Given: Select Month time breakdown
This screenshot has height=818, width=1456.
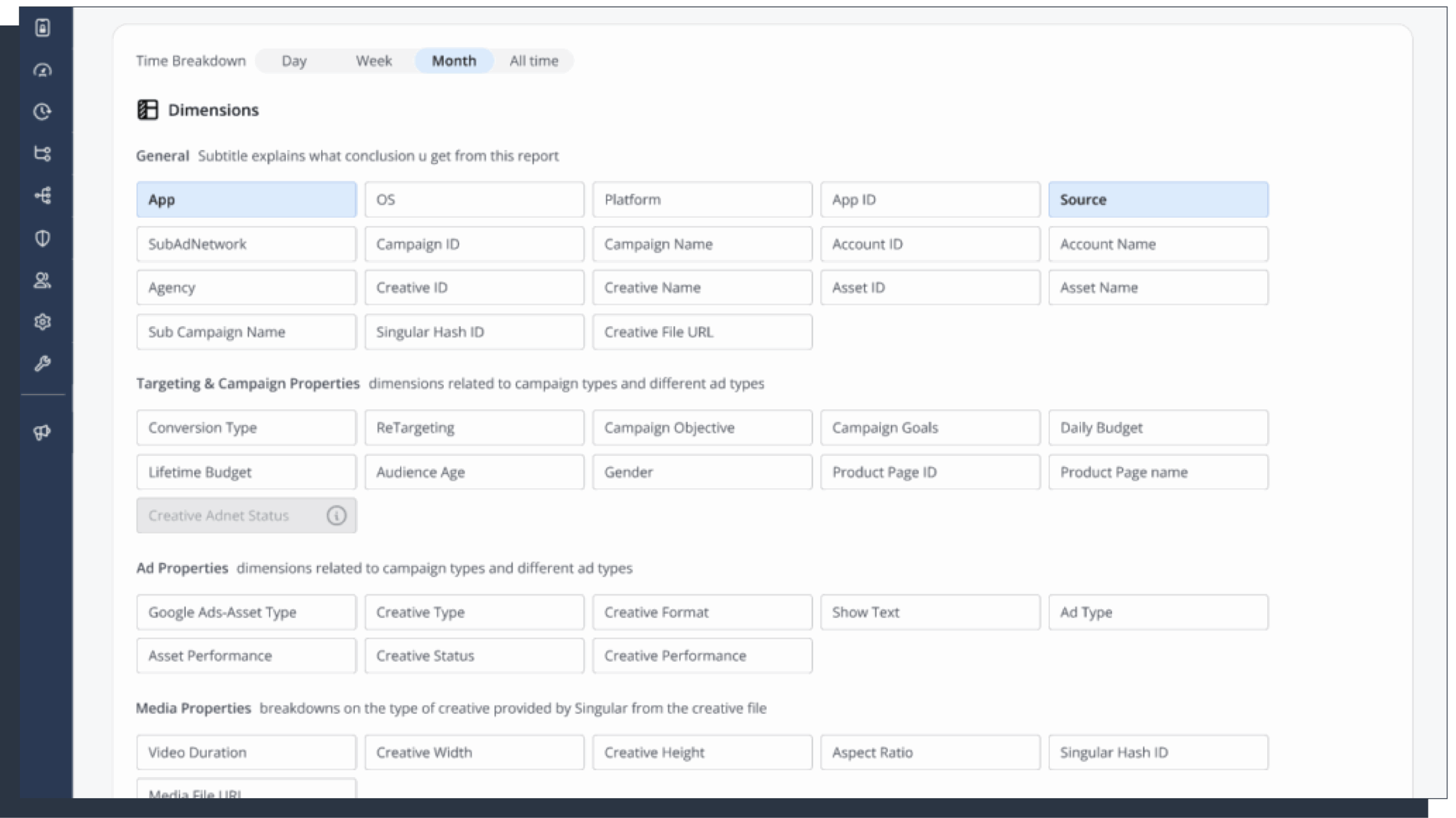Looking at the screenshot, I should 454,61.
